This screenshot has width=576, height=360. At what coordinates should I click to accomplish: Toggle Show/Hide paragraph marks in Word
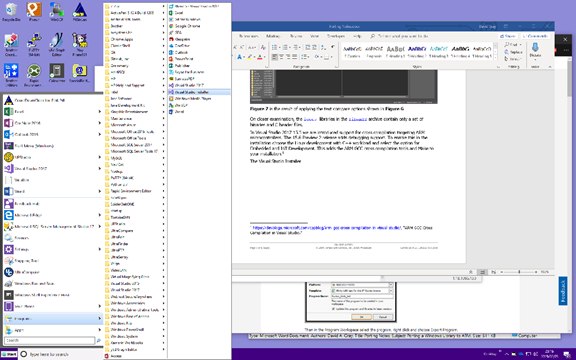[332, 47]
